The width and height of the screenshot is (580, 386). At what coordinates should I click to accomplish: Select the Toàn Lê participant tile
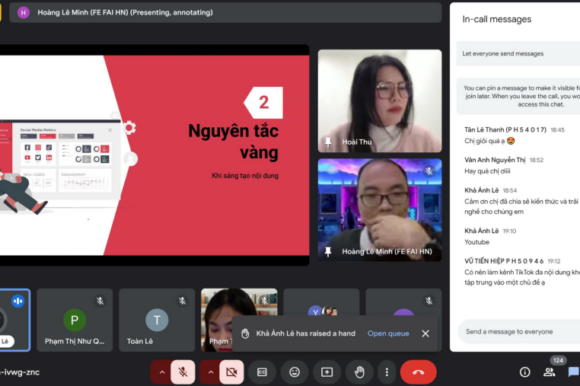[x=157, y=320]
